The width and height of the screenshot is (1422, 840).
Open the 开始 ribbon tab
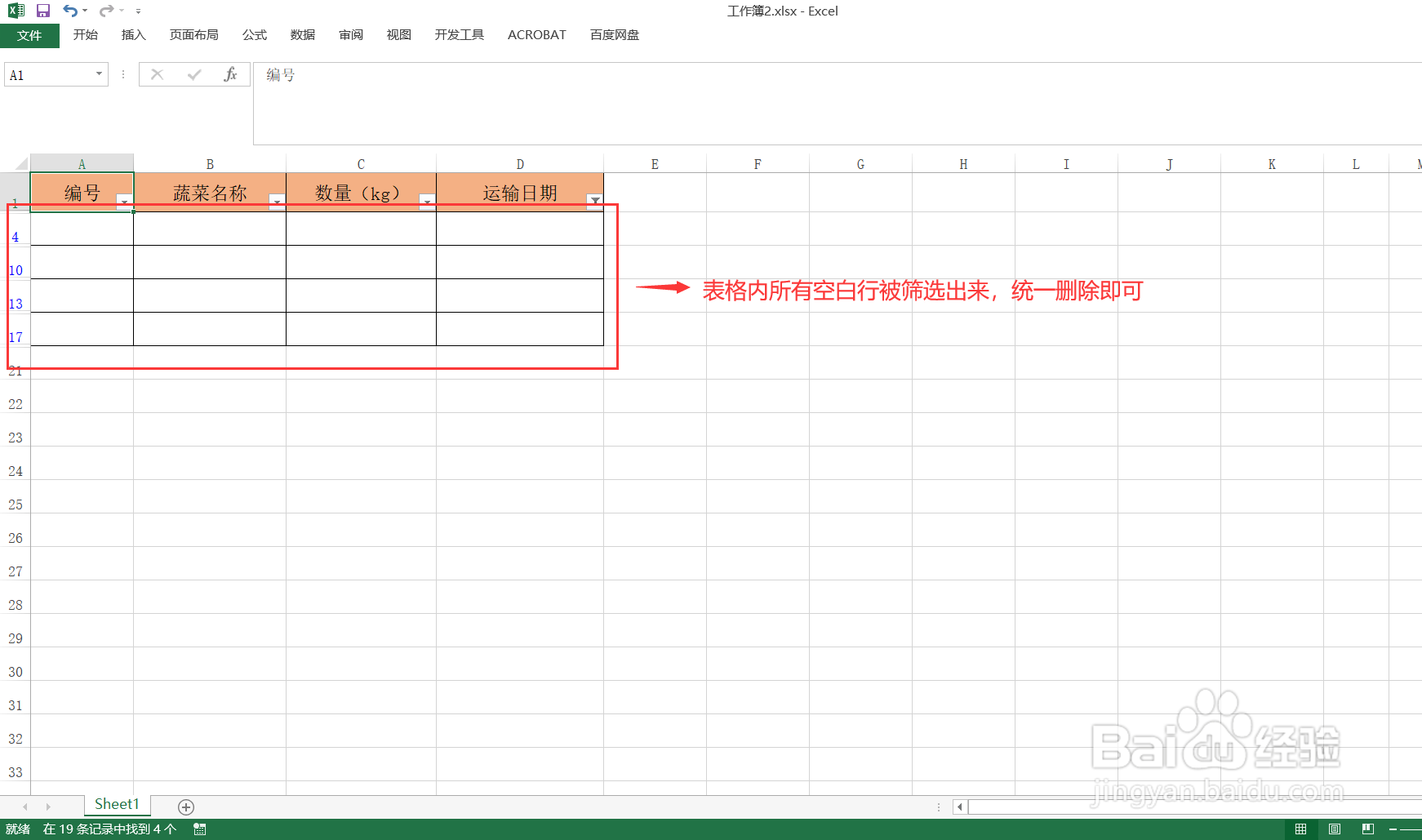click(85, 35)
